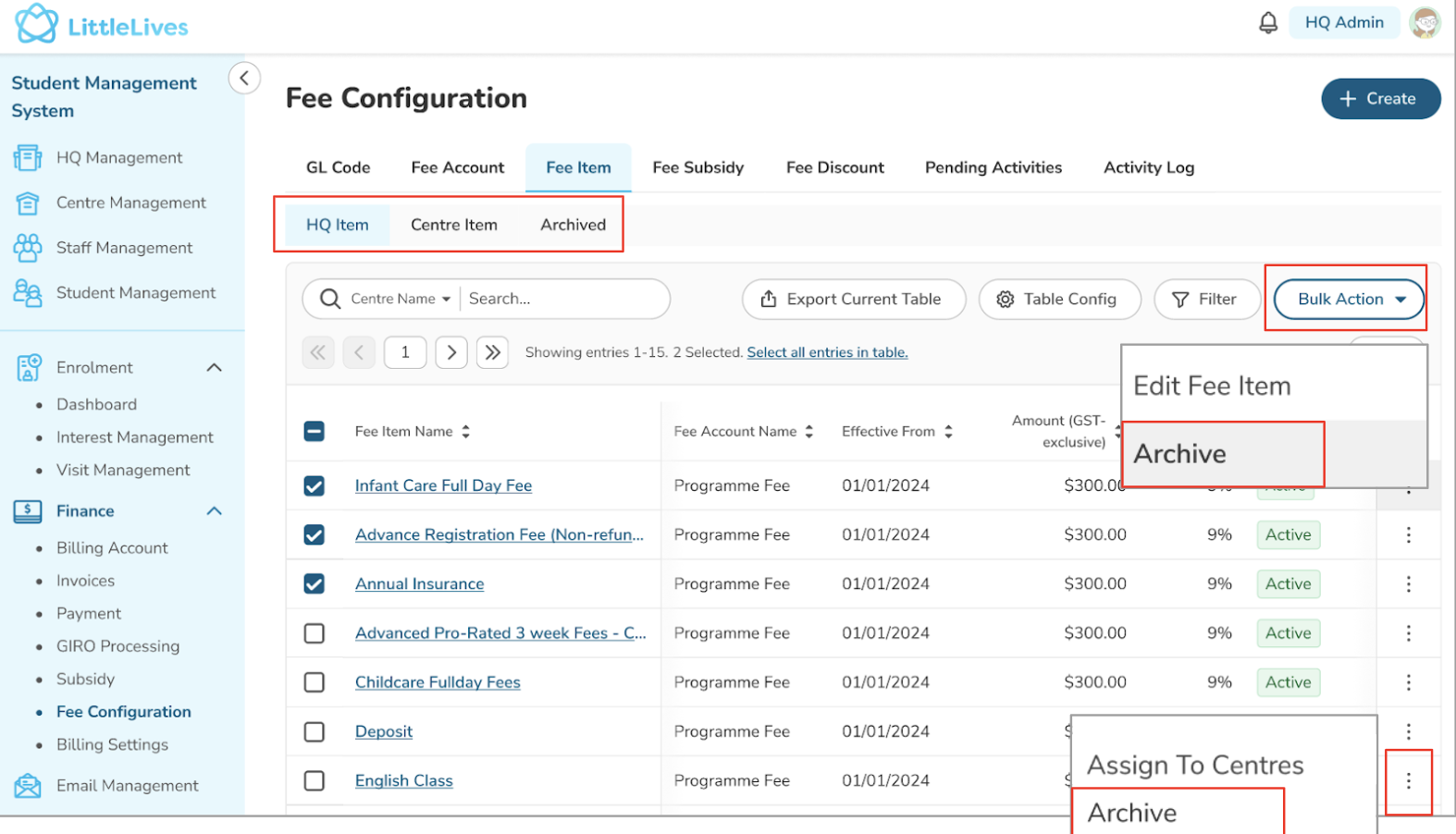Uncheck the Infant Care Full Day Fee checkbox

point(315,486)
